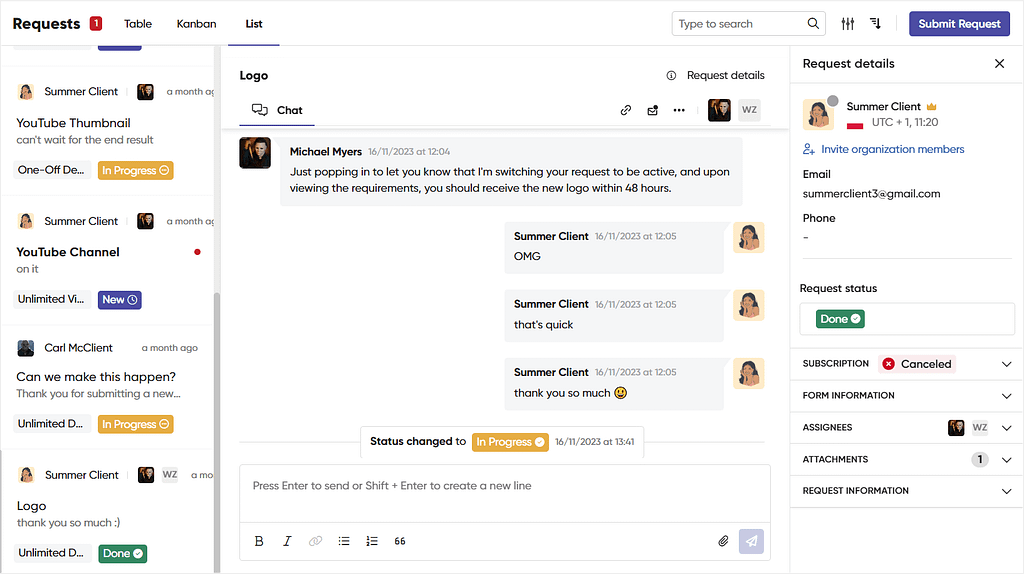Viewport: 1024px width, 574px height.
Task: Select the Chat tab
Action: pos(277,110)
